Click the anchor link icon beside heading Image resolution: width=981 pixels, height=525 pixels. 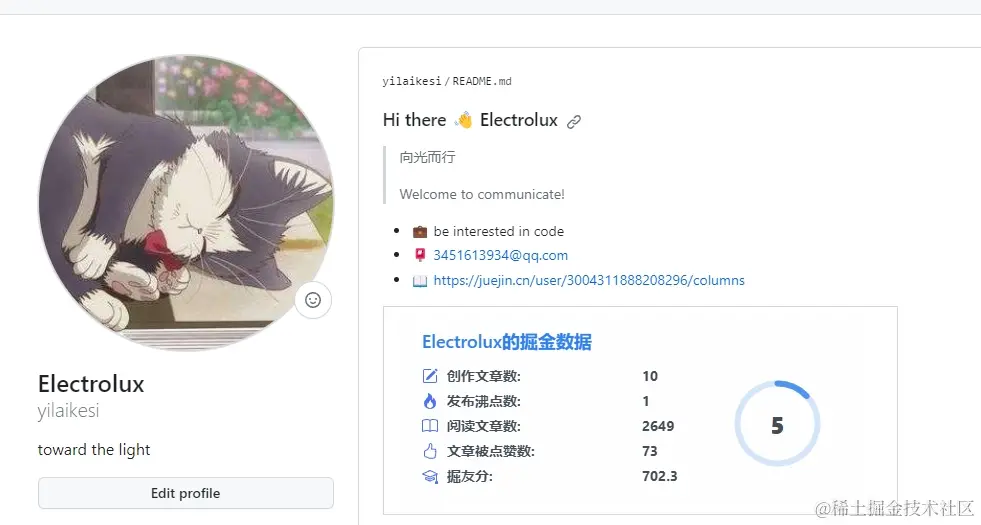tap(574, 122)
